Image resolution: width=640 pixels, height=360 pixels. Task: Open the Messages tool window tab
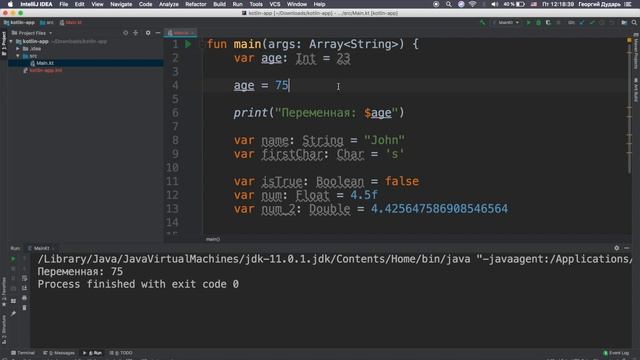59,353
